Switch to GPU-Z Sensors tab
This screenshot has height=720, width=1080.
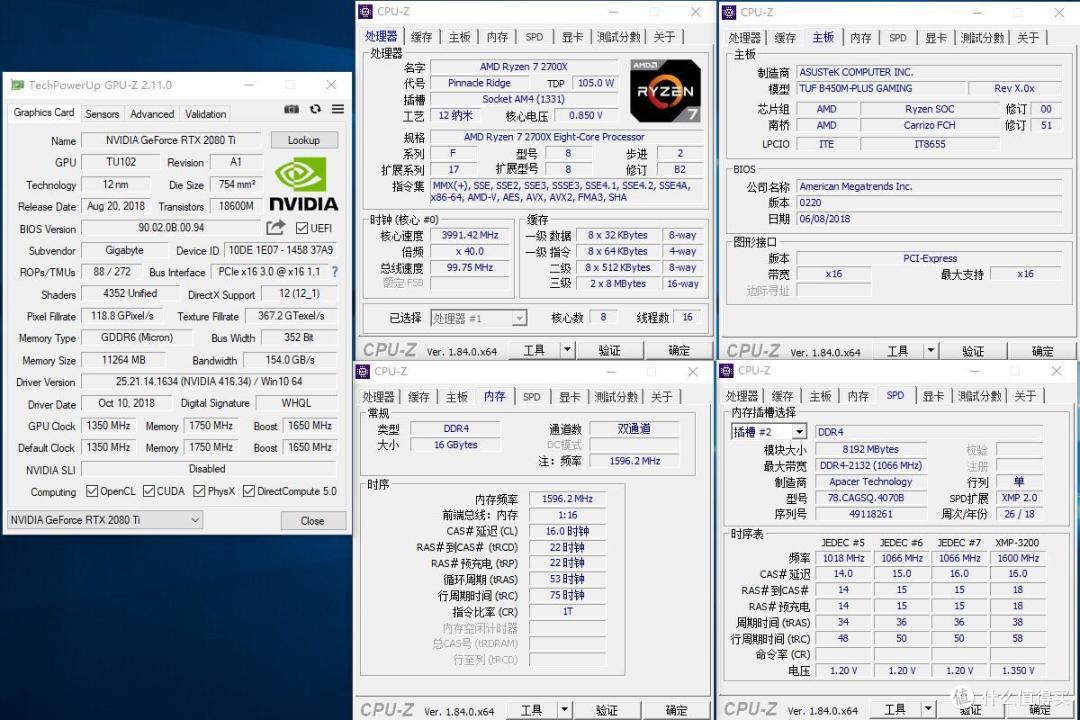pos(102,114)
